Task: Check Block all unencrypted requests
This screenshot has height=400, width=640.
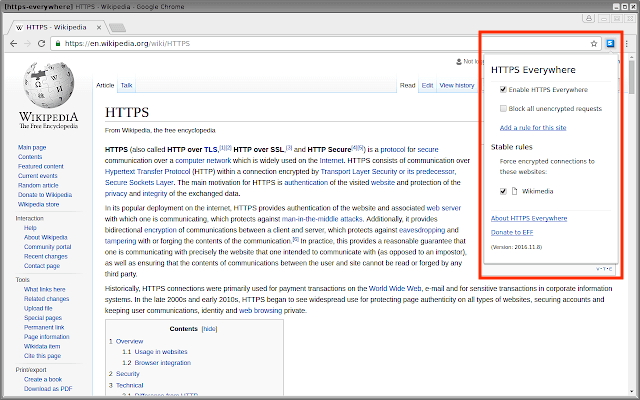Action: click(503, 108)
